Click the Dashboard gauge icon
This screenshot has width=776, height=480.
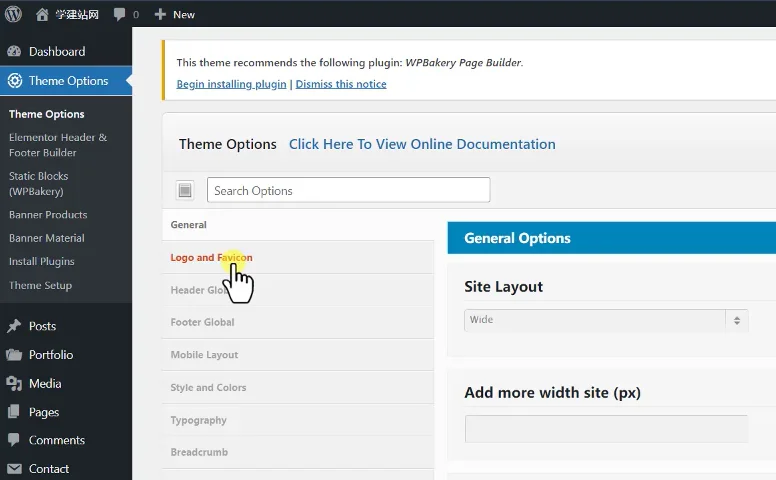click(x=14, y=51)
